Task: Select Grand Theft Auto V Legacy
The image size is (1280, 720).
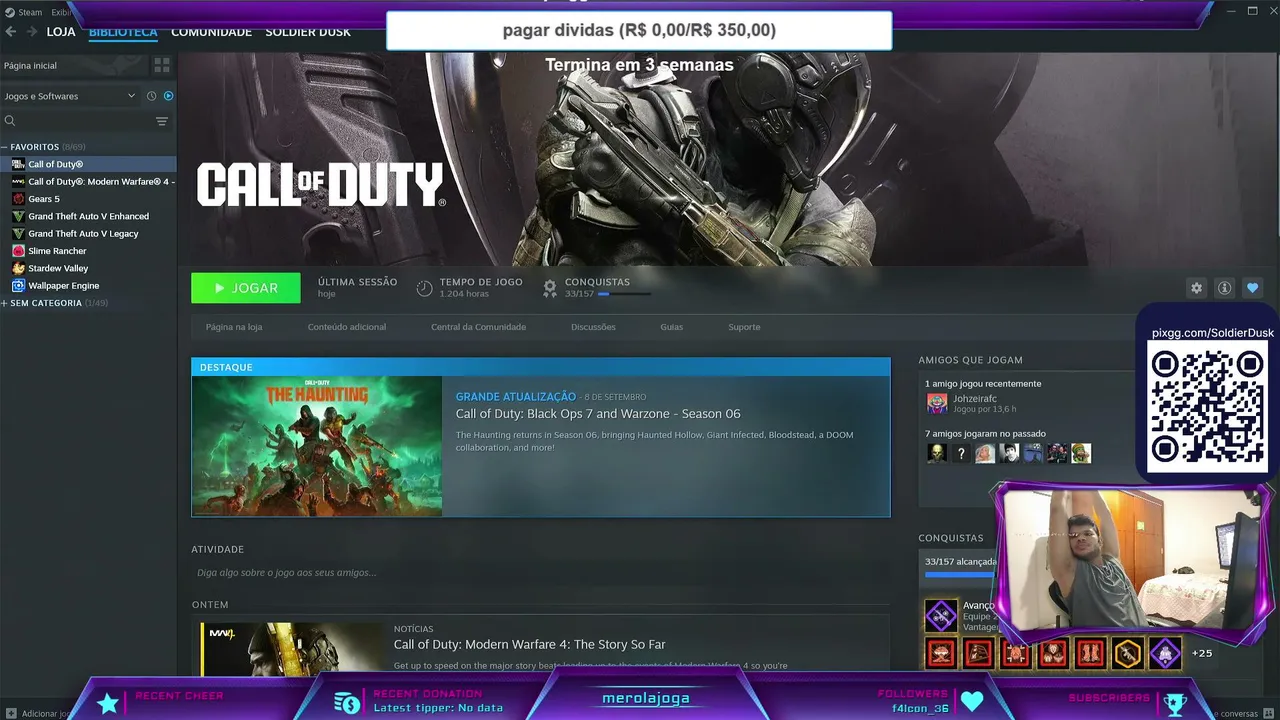Action: (88, 234)
